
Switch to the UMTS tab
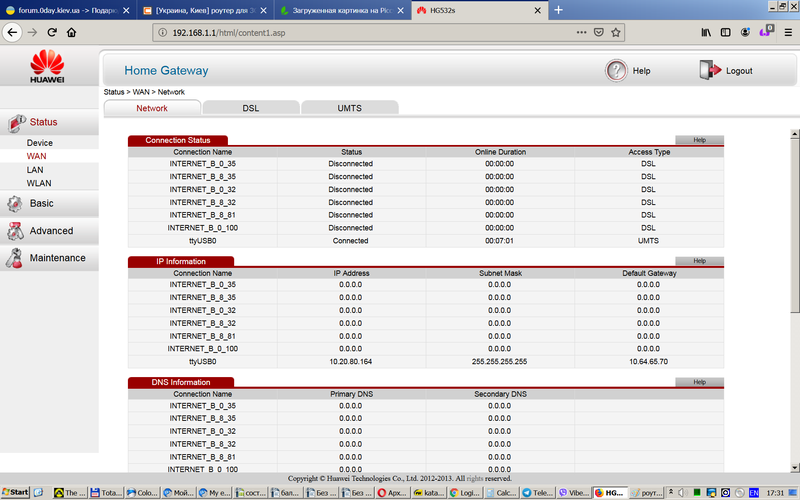pyautogui.click(x=348, y=107)
